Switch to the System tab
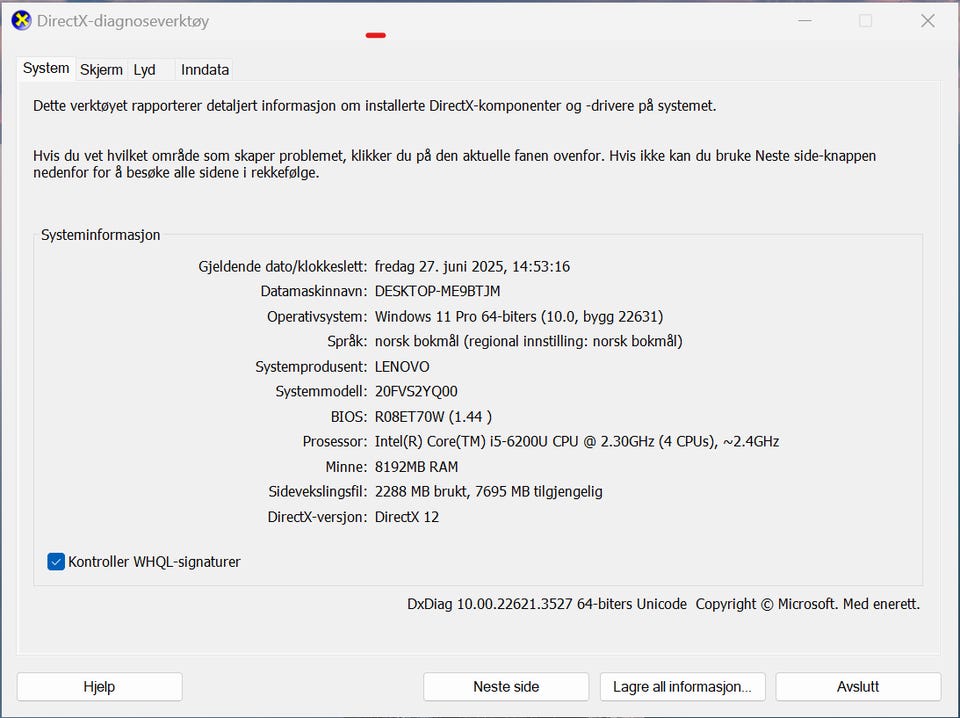The height and width of the screenshot is (718, 960). tap(46, 68)
